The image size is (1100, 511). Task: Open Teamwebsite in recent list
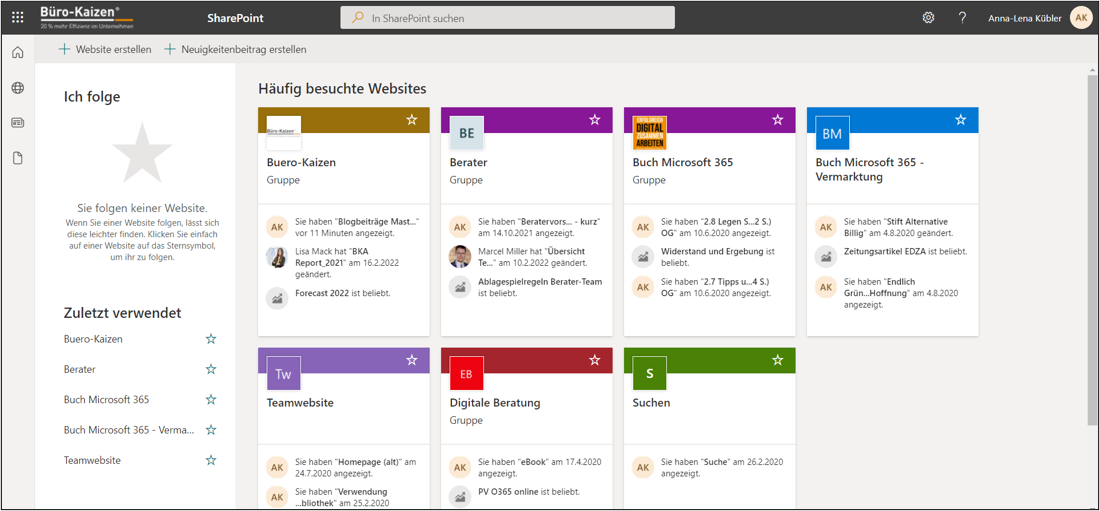92,460
